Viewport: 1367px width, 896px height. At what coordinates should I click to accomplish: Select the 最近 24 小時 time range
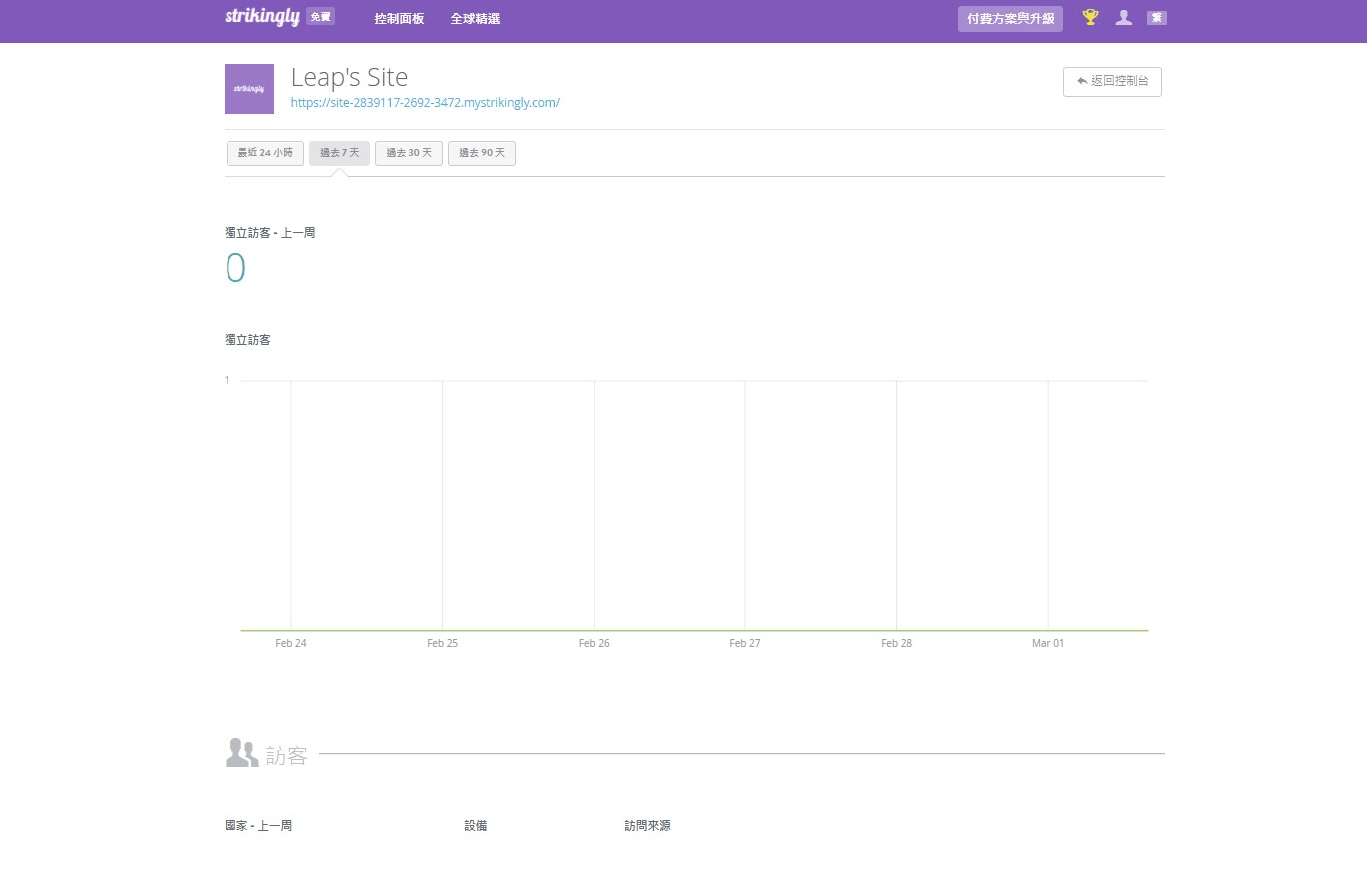point(265,153)
